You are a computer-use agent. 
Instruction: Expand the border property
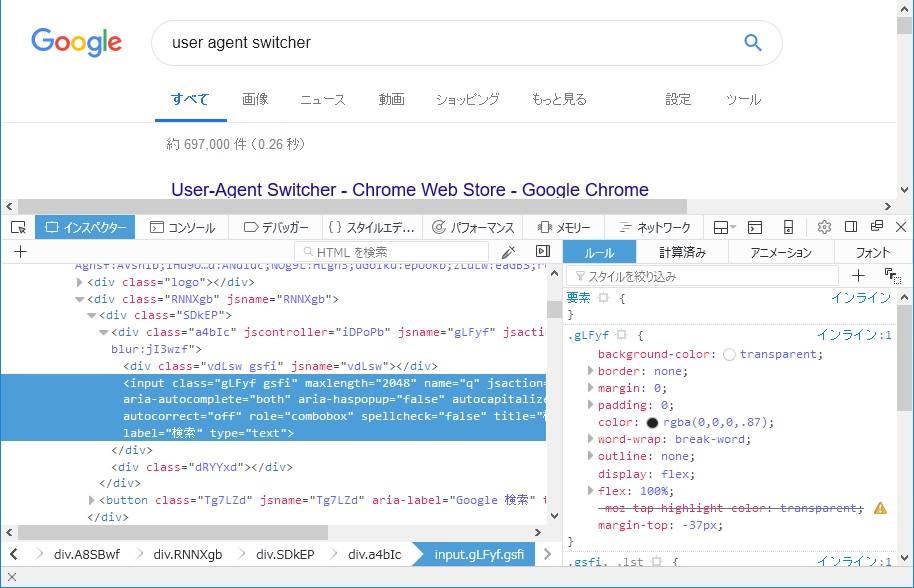coord(590,371)
